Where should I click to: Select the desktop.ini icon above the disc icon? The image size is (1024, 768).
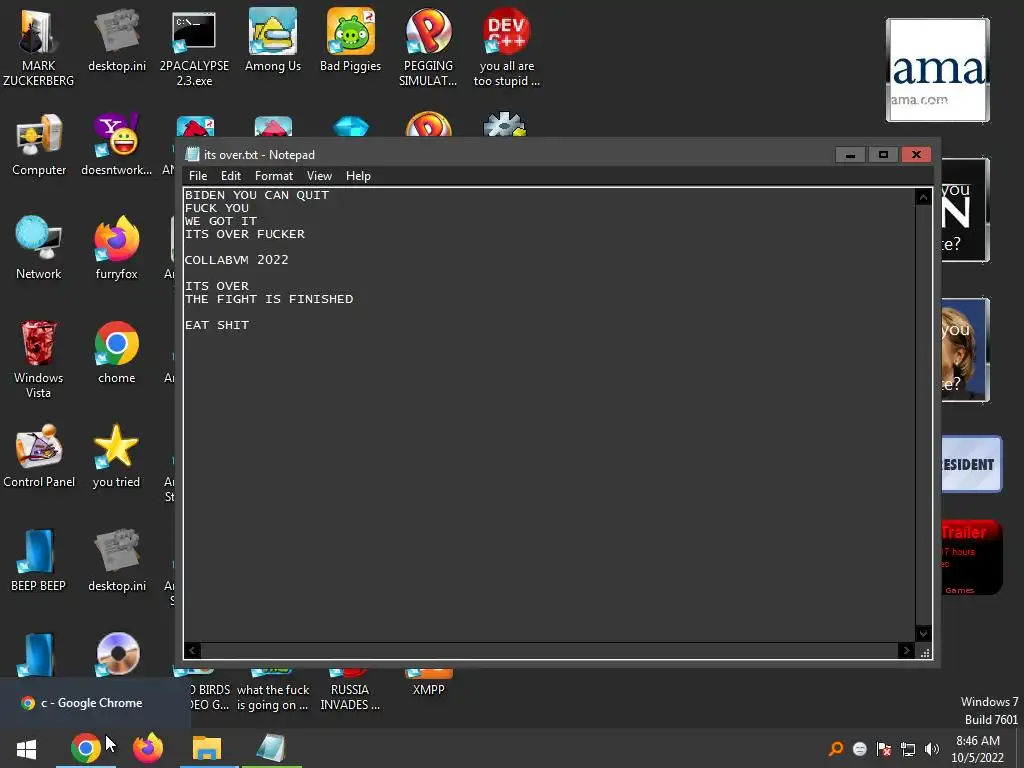117,560
